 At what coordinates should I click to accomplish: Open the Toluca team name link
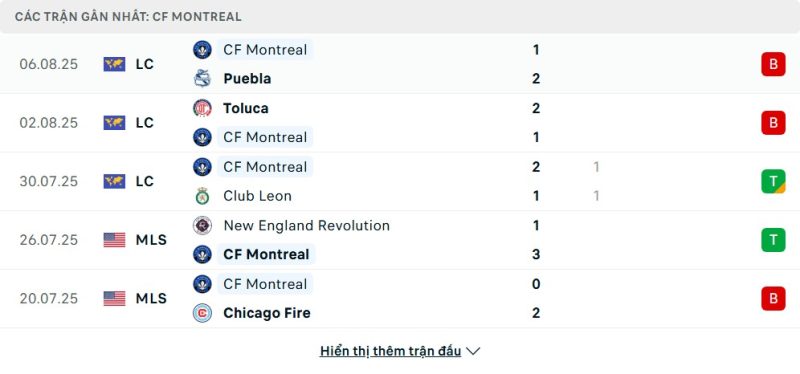coord(246,108)
